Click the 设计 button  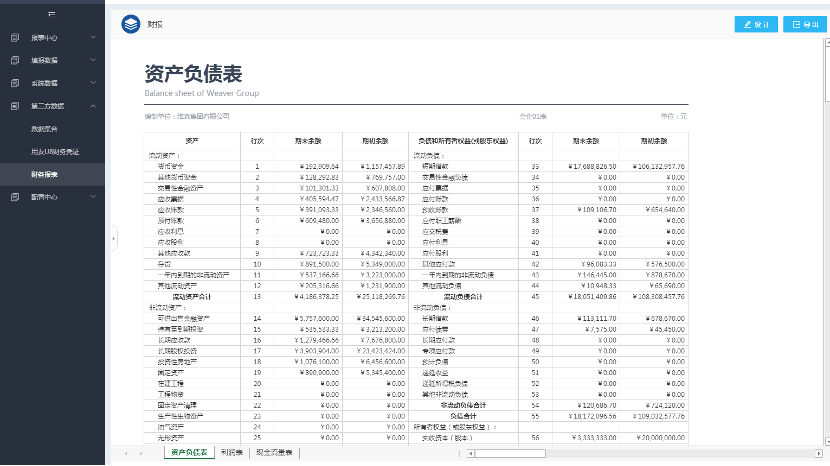point(756,24)
